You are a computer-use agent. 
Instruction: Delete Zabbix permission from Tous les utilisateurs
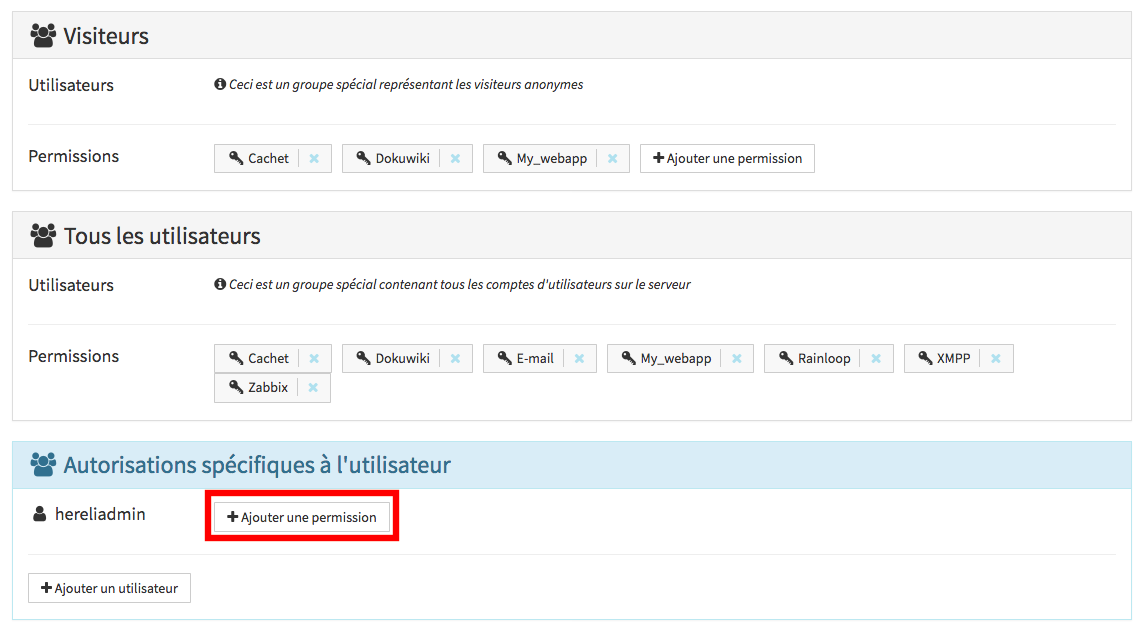click(313, 388)
